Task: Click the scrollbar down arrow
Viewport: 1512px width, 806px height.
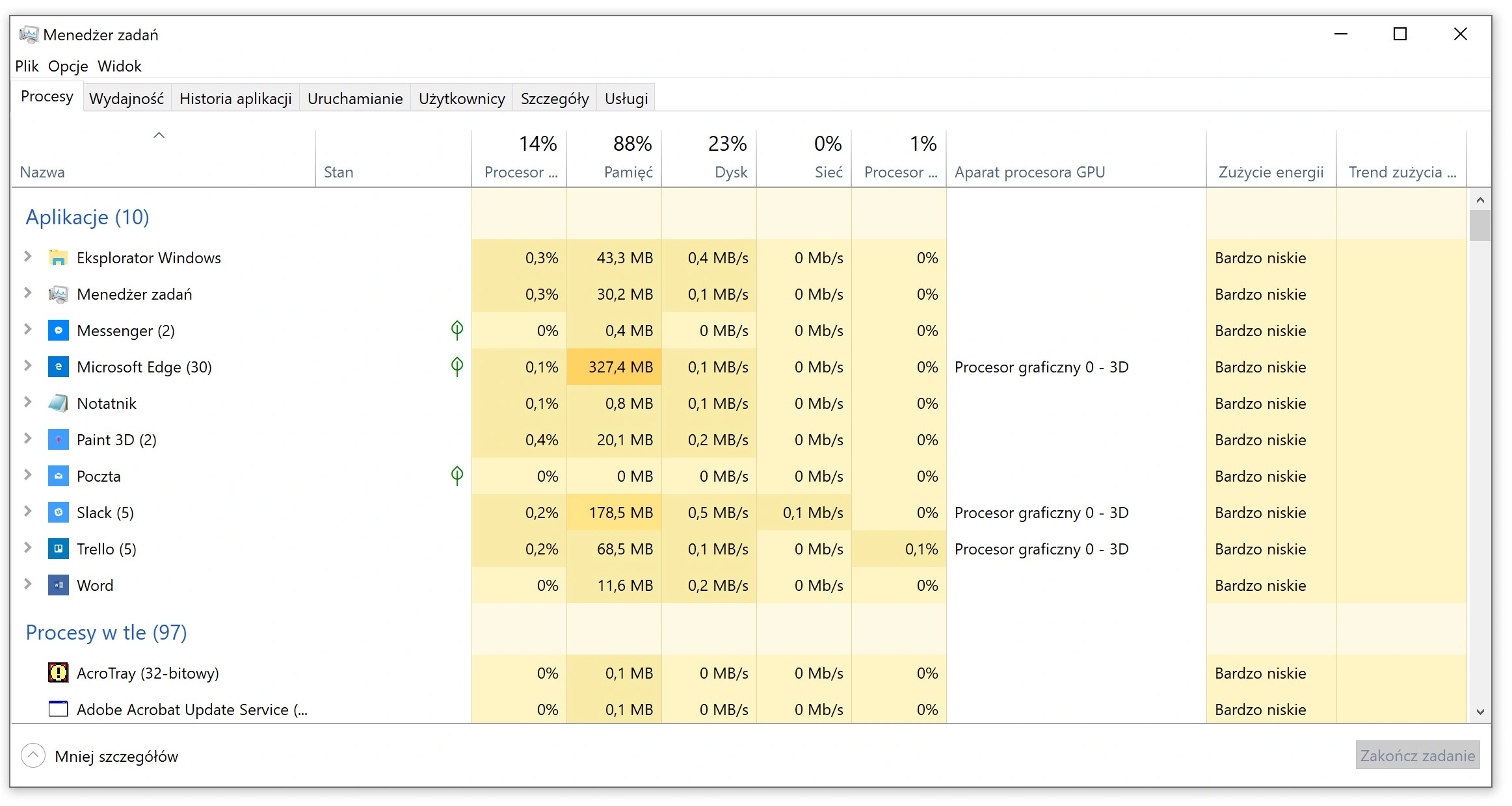Action: pyautogui.click(x=1480, y=712)
